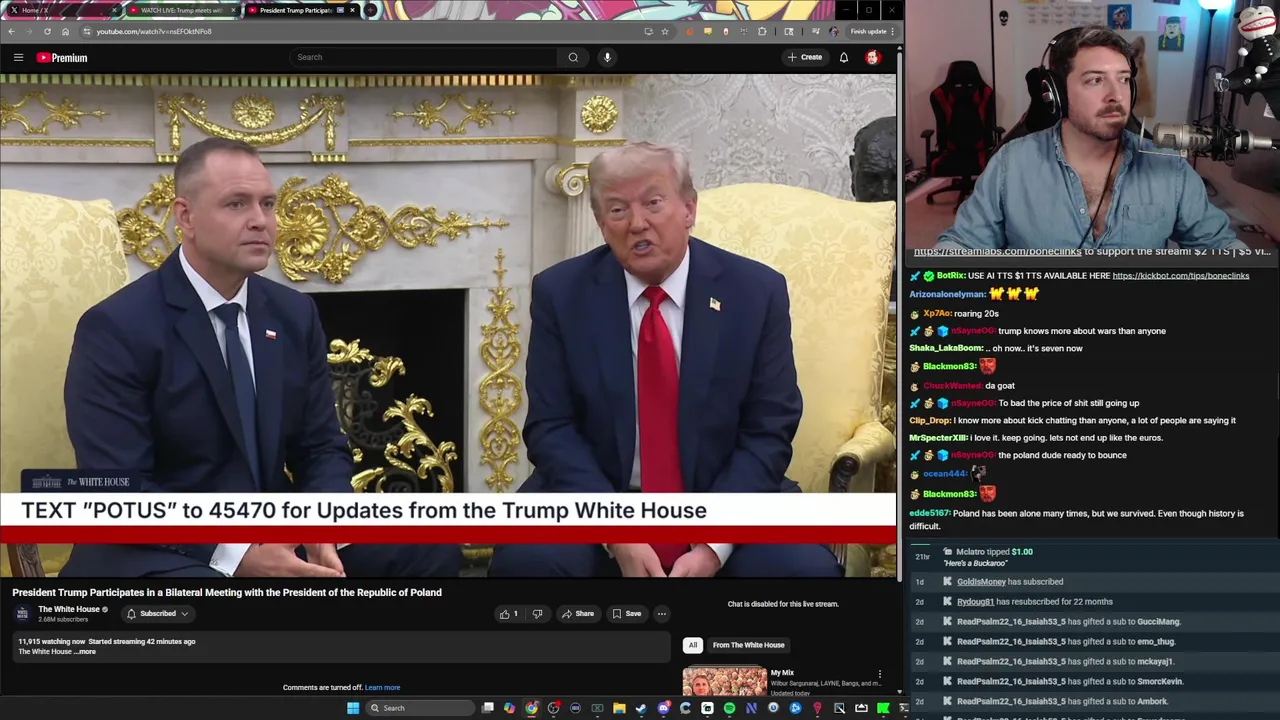Save the video to a playlist
Image resolution: width=1280 pixels, height=720 pixels.
tap(627, 614)
